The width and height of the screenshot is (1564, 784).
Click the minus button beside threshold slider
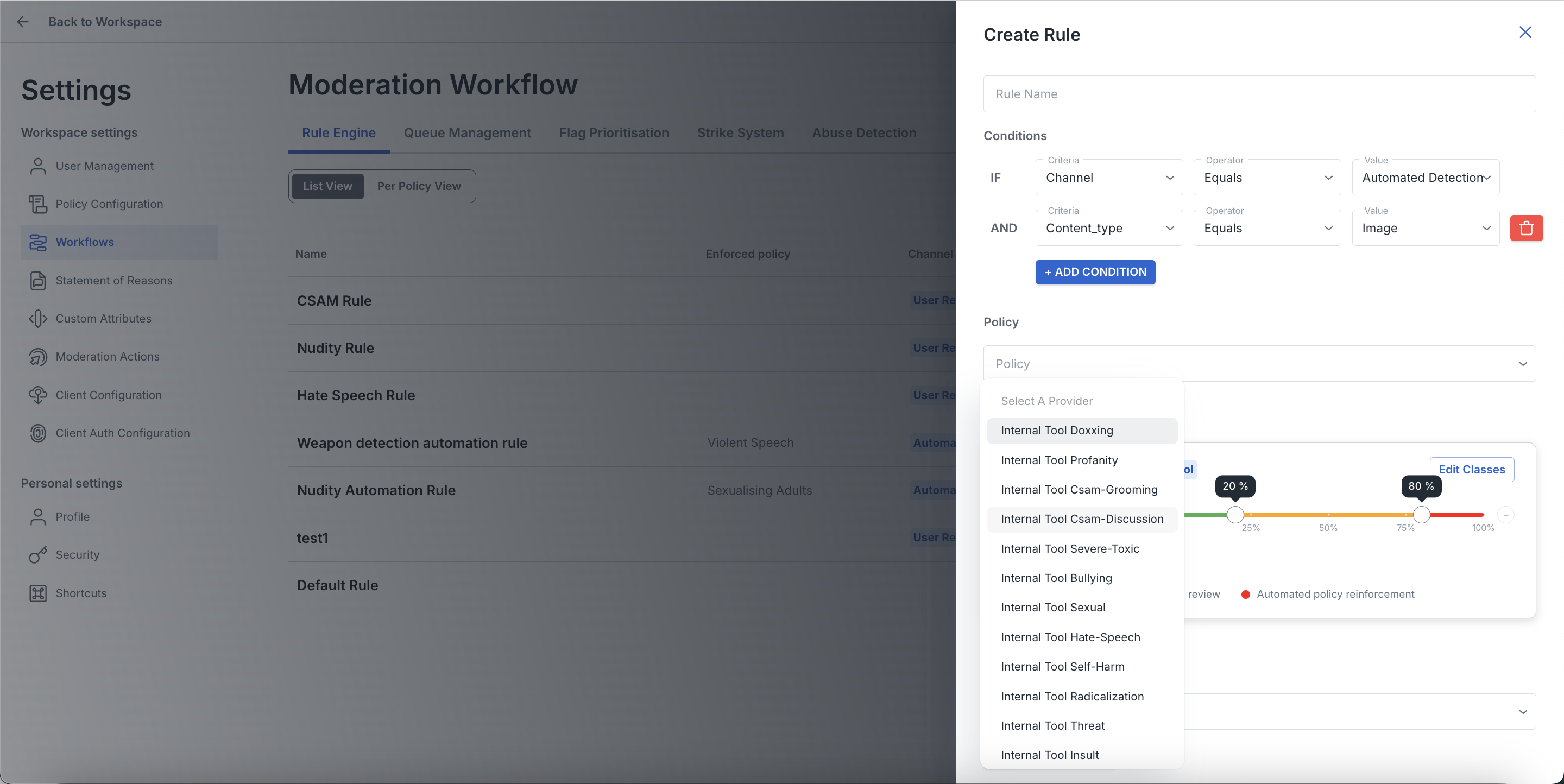1506,515
